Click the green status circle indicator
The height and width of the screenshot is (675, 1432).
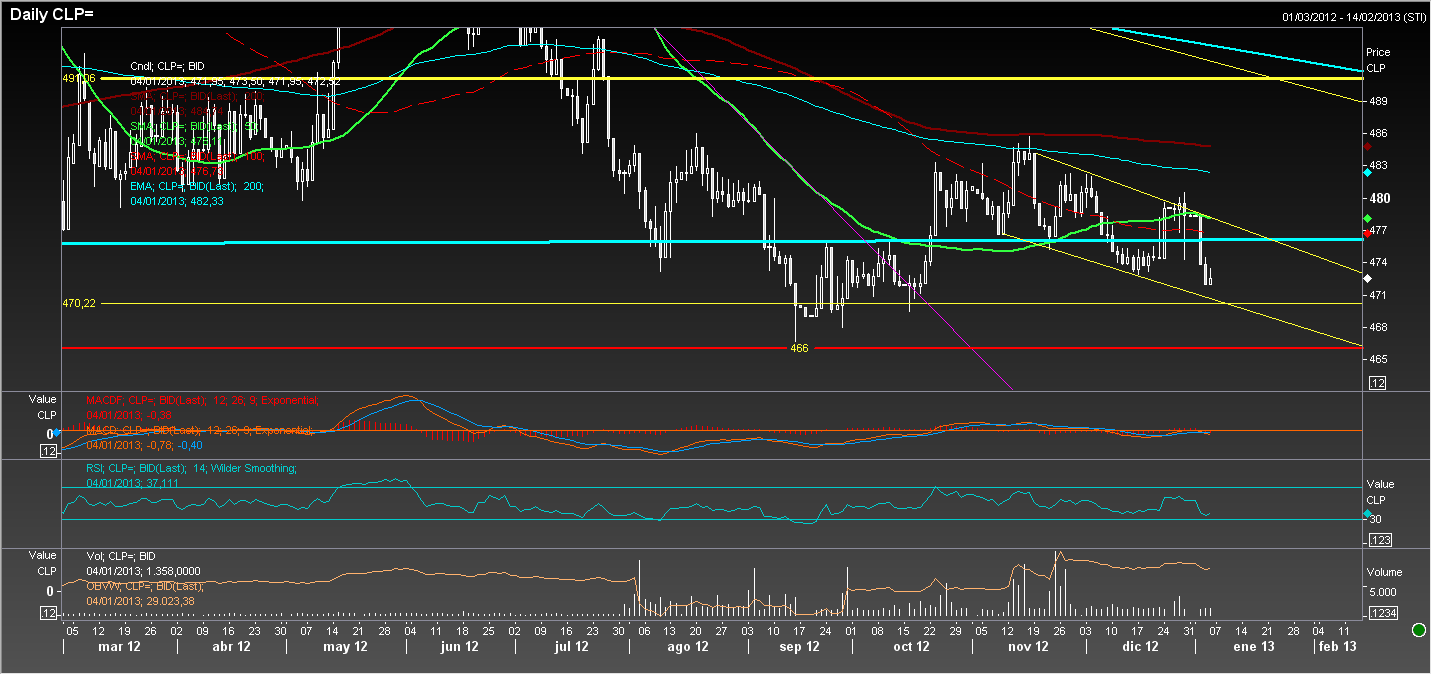pos(1418,630)
